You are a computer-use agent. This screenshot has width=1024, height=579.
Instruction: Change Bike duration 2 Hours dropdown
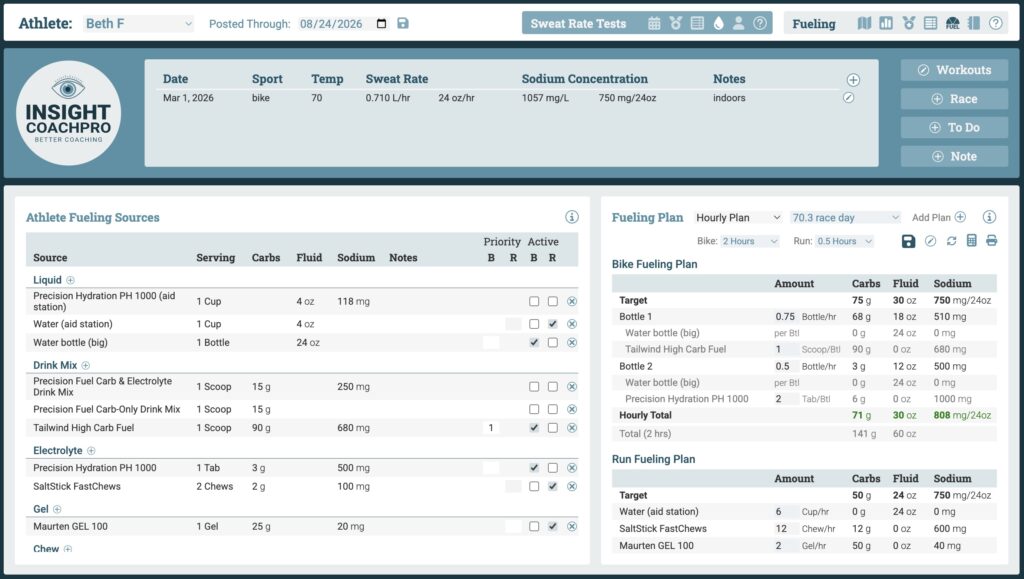pyautogui.click(x=750, y=241)
